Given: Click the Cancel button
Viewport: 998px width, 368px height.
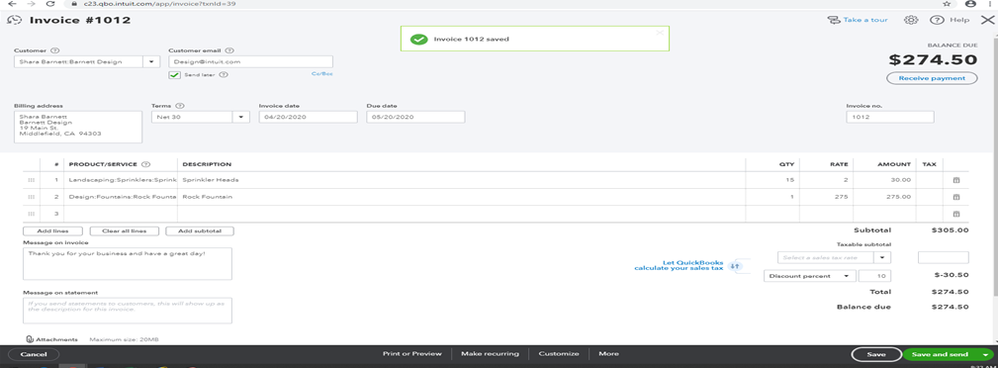Looking at the screenshot, I should (x=33, y=354).
